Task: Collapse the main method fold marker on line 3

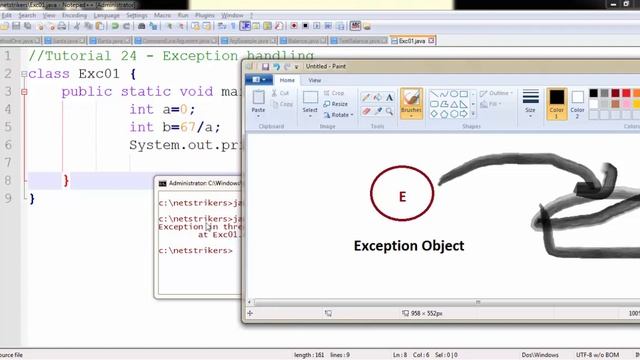Action: point(24,92)
